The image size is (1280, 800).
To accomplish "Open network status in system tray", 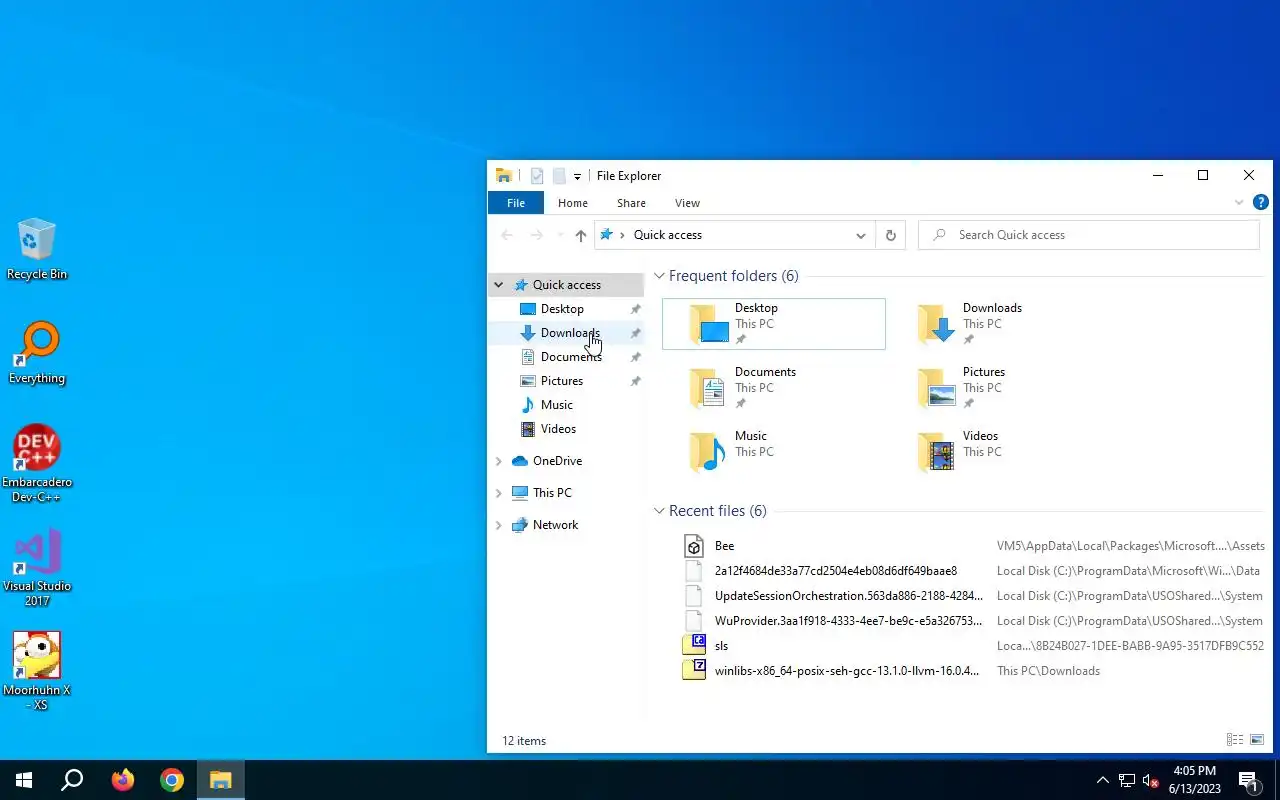I will [x=1127, y=780].
